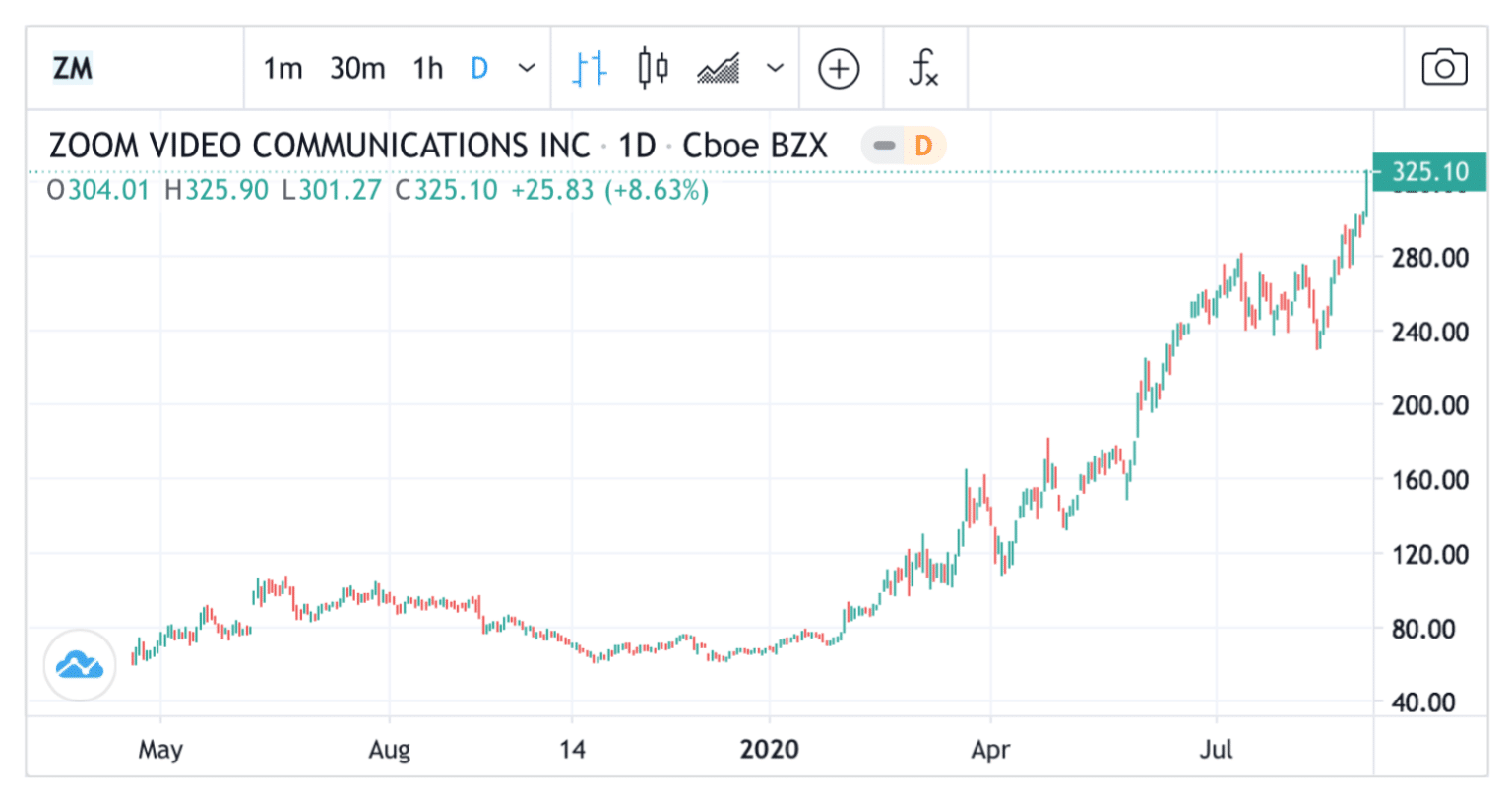The width and height of the screenshot is (1512, 791).
Task: Click the 30m interval option
Action: point(356,67)
